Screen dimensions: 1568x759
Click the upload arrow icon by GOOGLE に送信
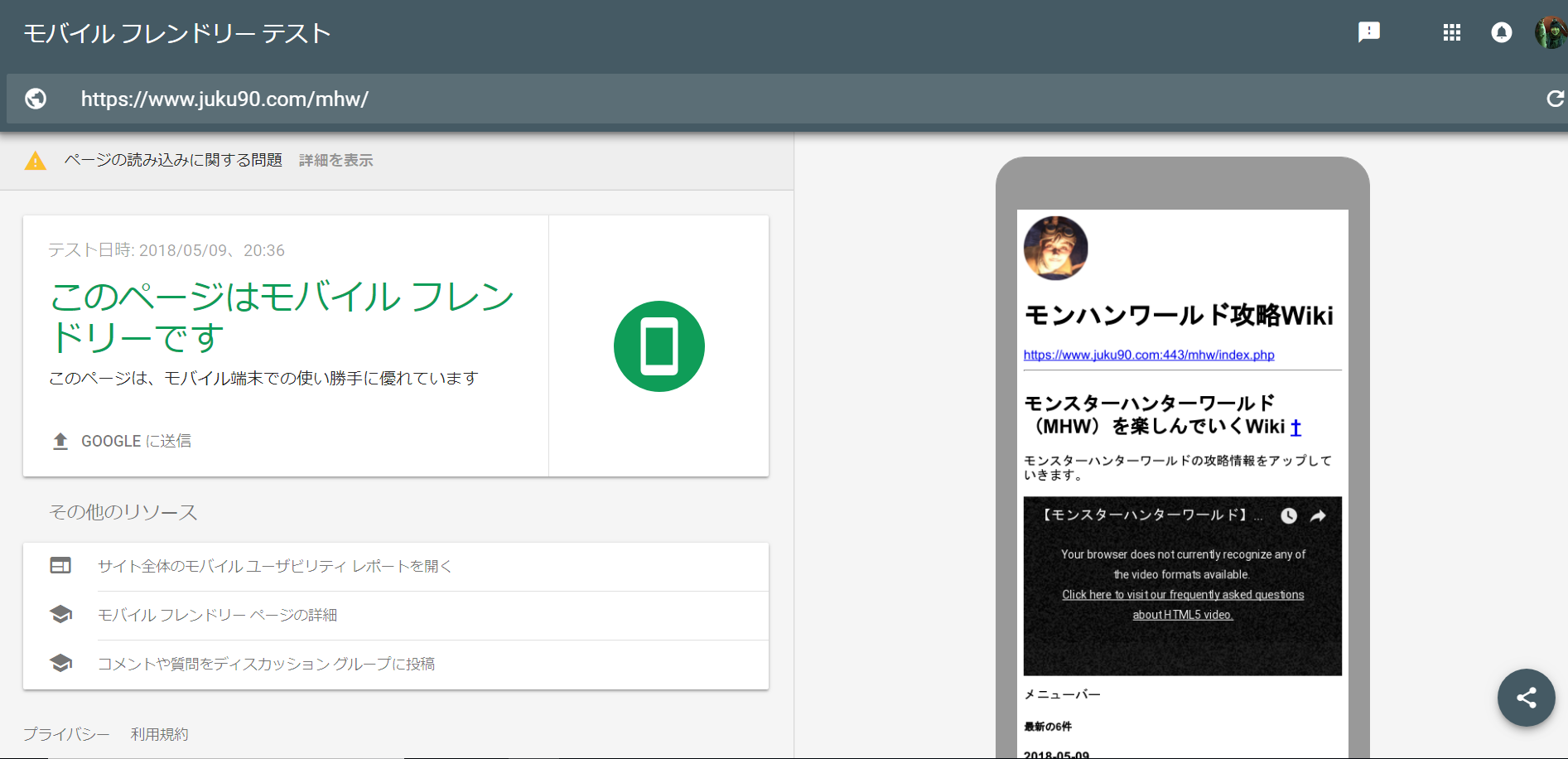(x=60, y=441)
